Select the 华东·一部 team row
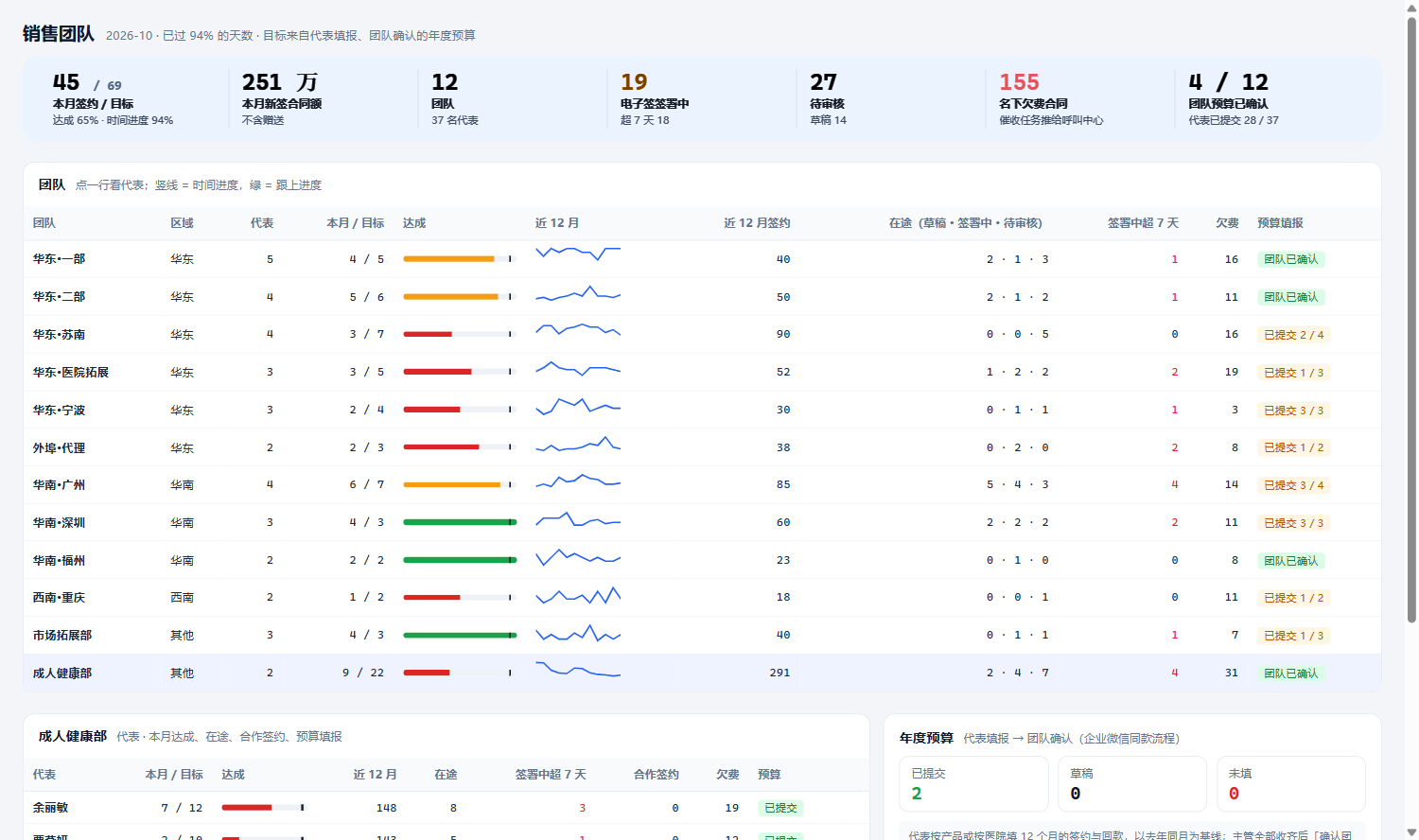Viewport: 1419px width, 840px height. pyautogui.click(x=702, y=259)
